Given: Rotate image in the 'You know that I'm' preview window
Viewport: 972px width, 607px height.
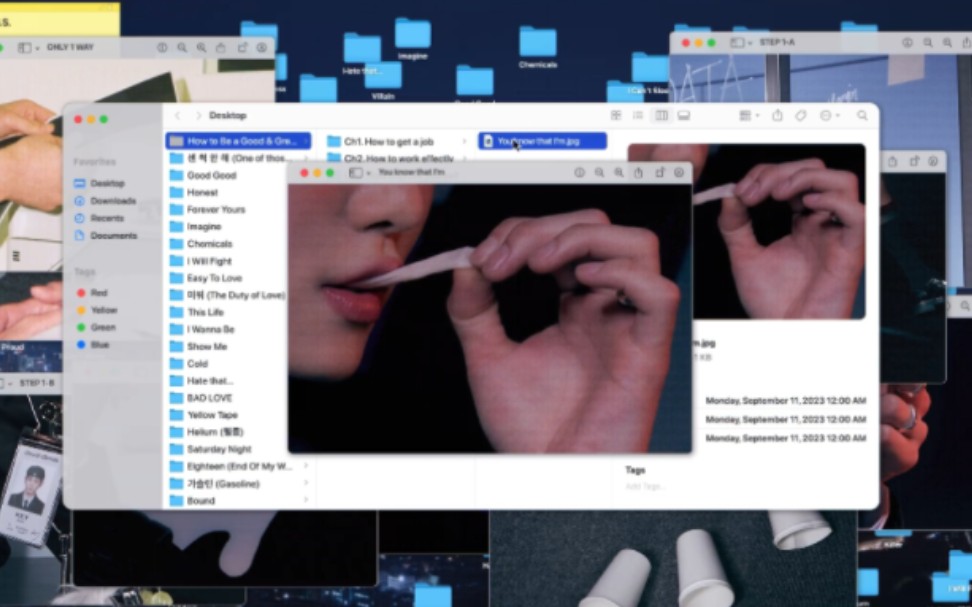Looking at the screenshot, I should 659,173.
